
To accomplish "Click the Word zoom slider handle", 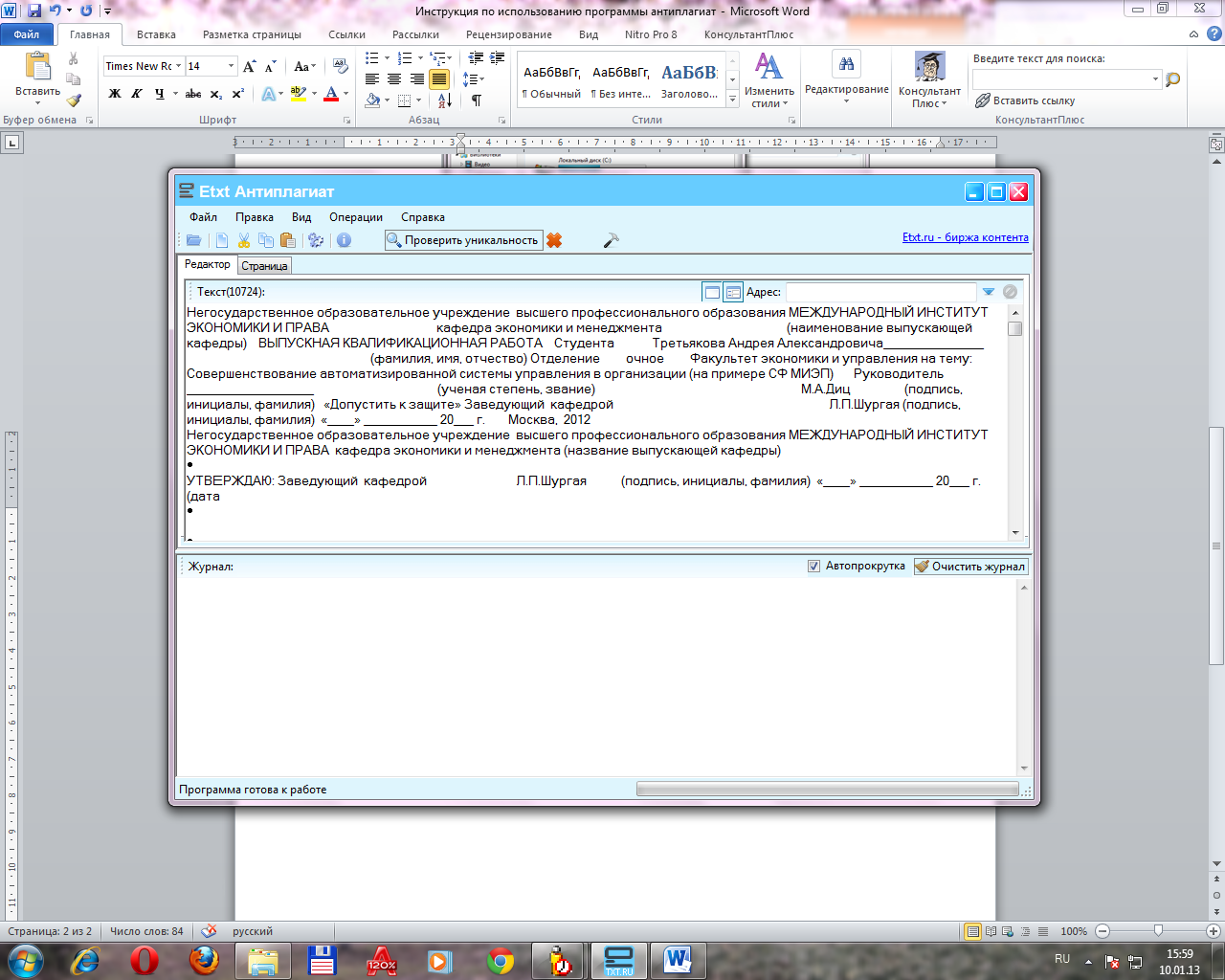I will click(x=1158, y=930).
